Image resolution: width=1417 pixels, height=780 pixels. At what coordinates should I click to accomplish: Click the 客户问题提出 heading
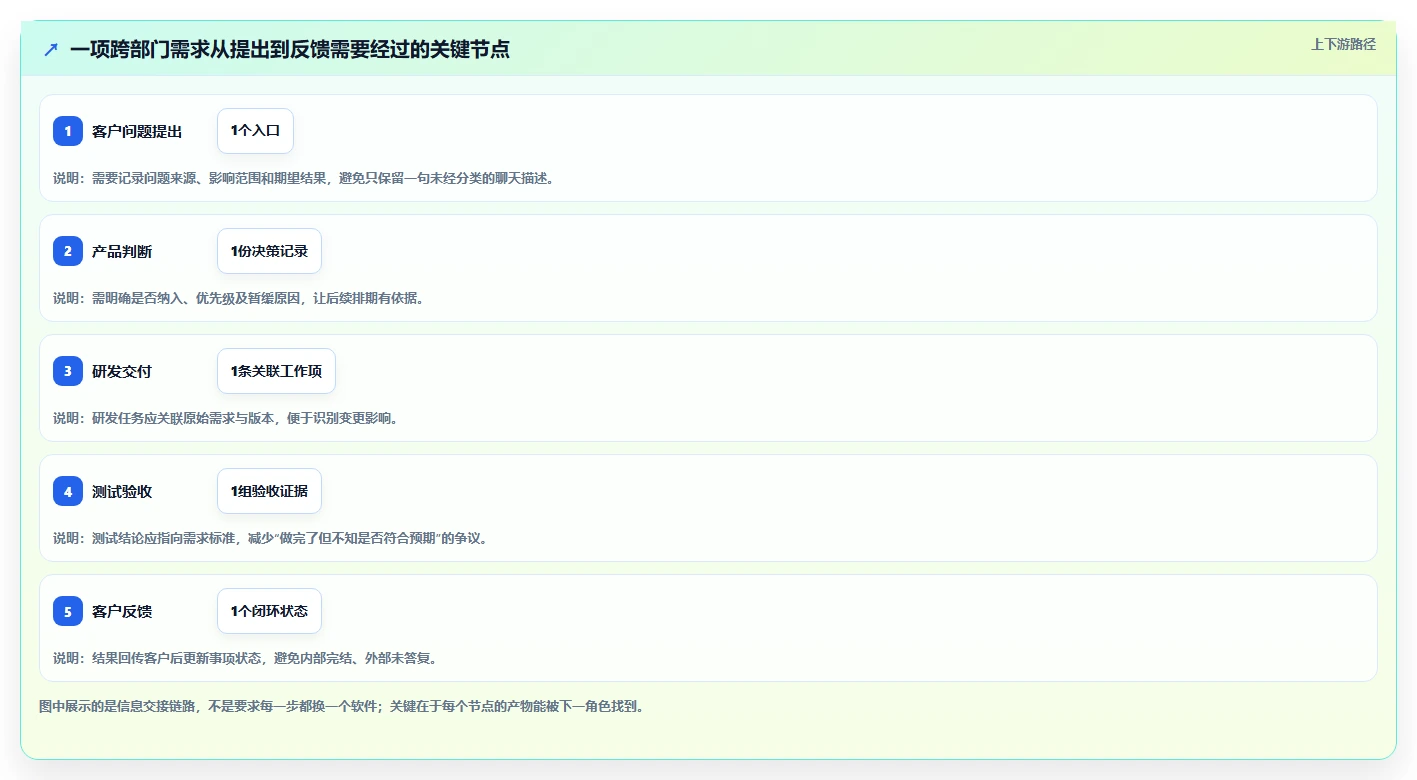click(137, 131)
